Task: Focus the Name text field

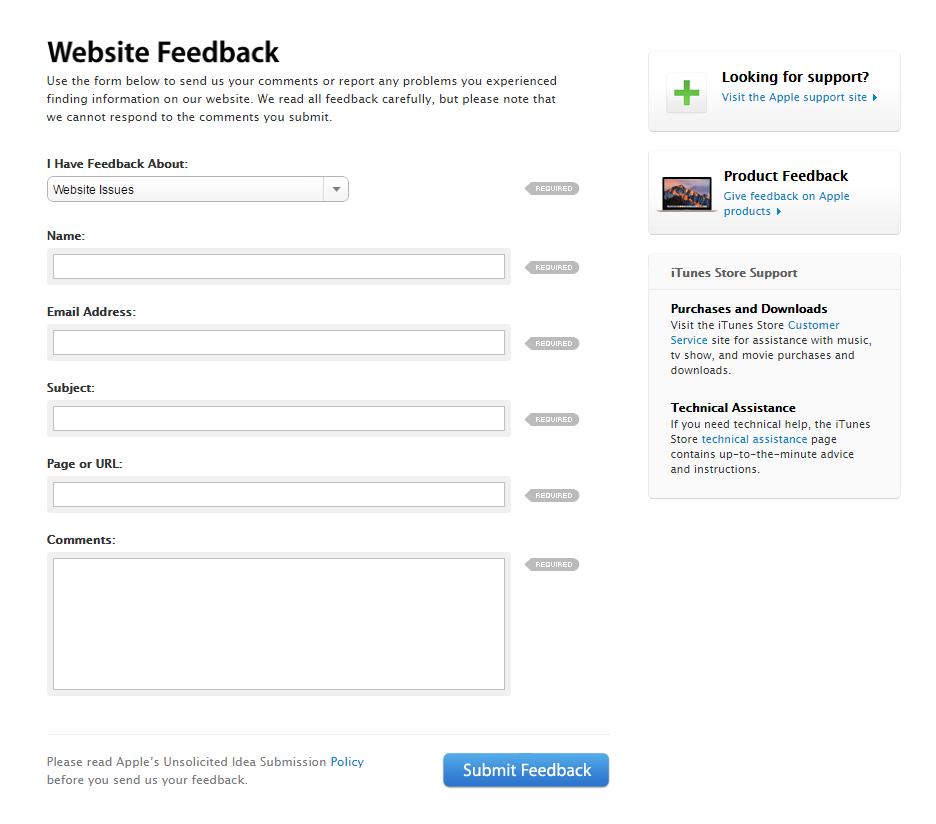Action: point(278,267)
